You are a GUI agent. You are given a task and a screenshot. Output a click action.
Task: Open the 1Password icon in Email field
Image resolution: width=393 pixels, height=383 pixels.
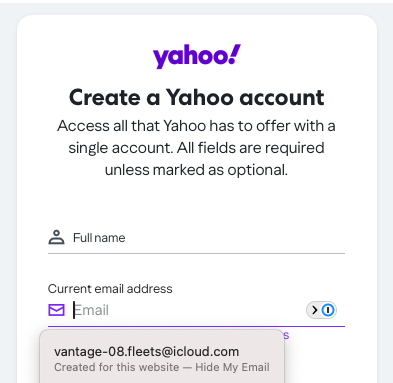click(328, 310)
